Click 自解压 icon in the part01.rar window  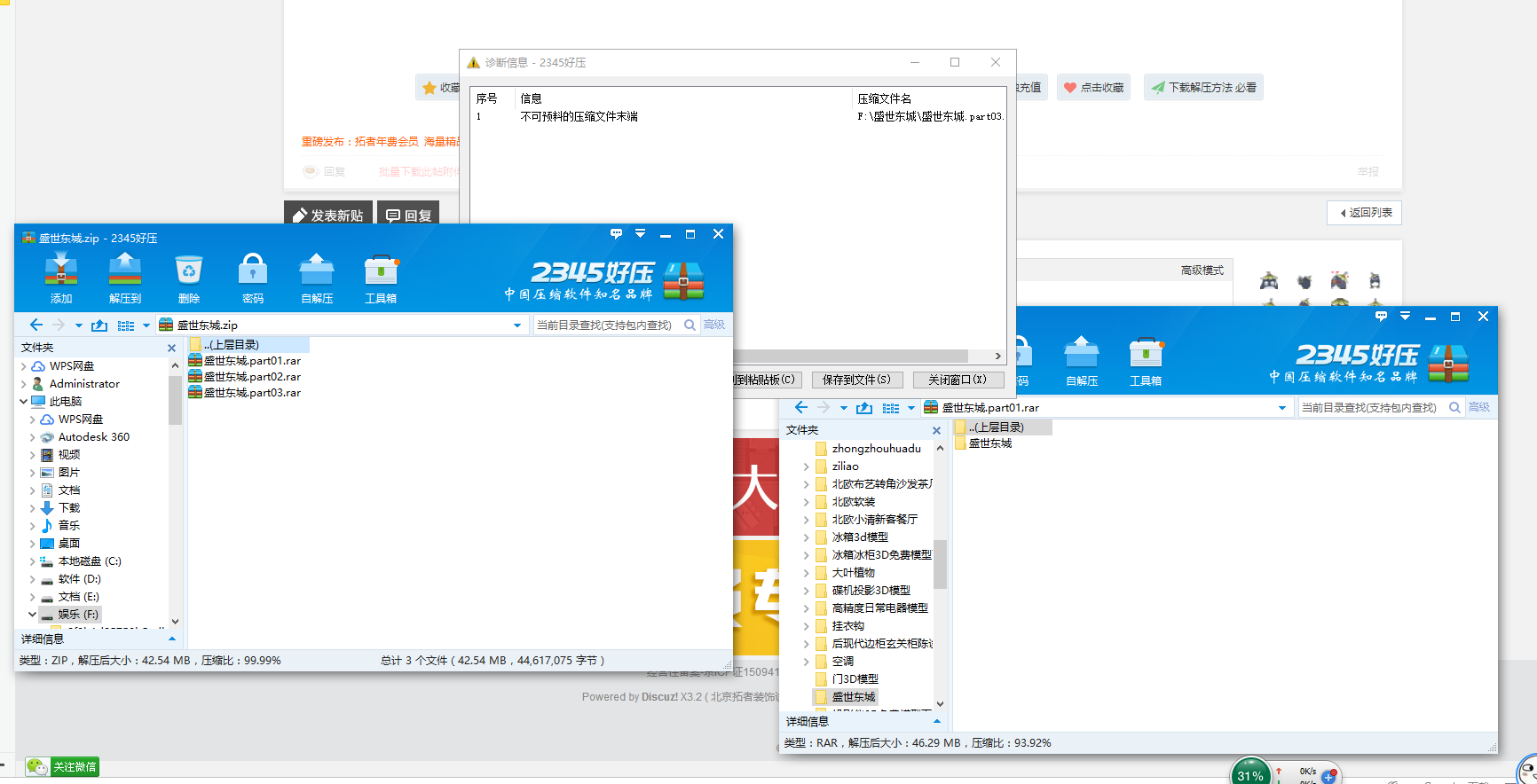1082,353
